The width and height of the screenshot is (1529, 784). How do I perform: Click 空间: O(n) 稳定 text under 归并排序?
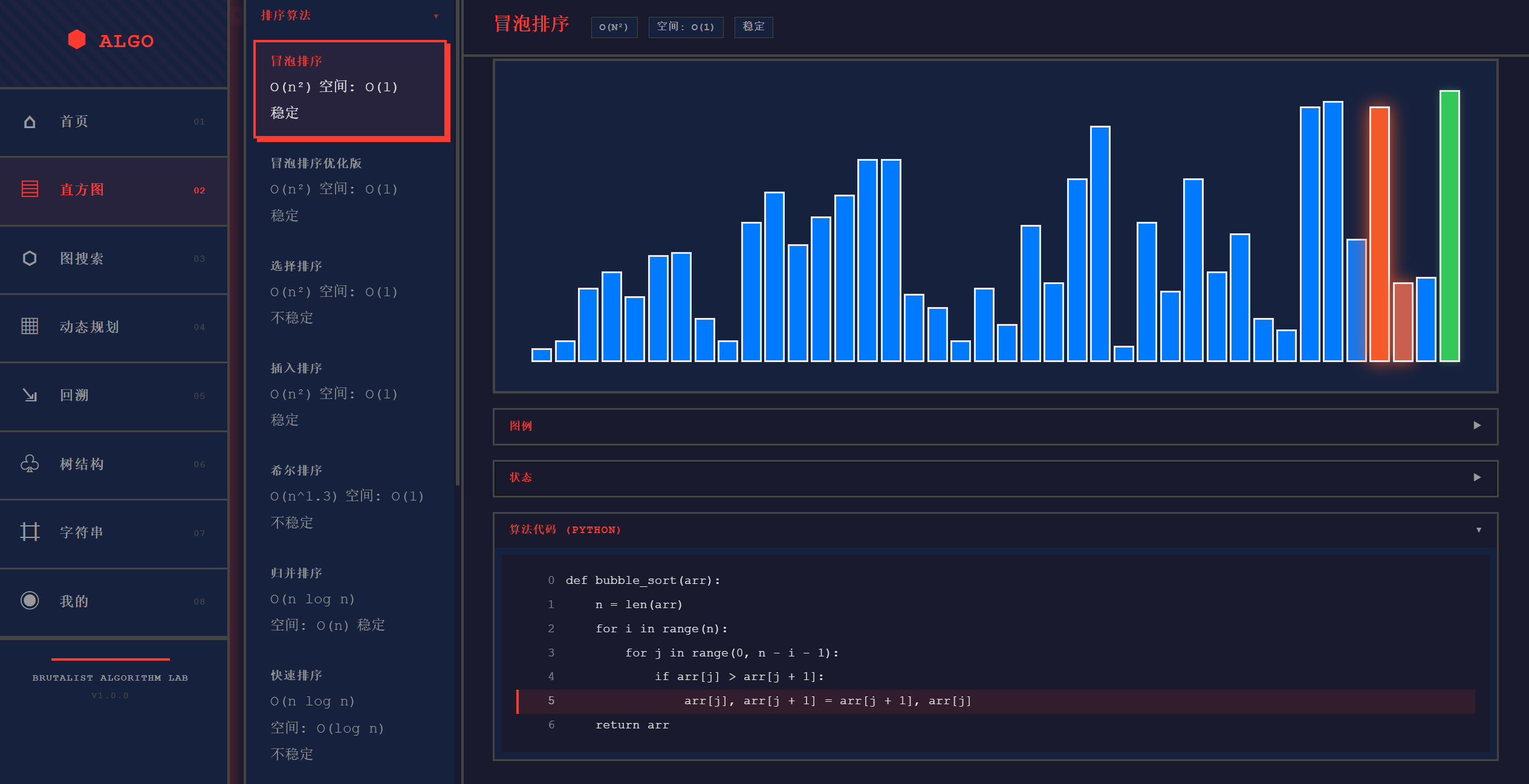[x=327, y=625]
